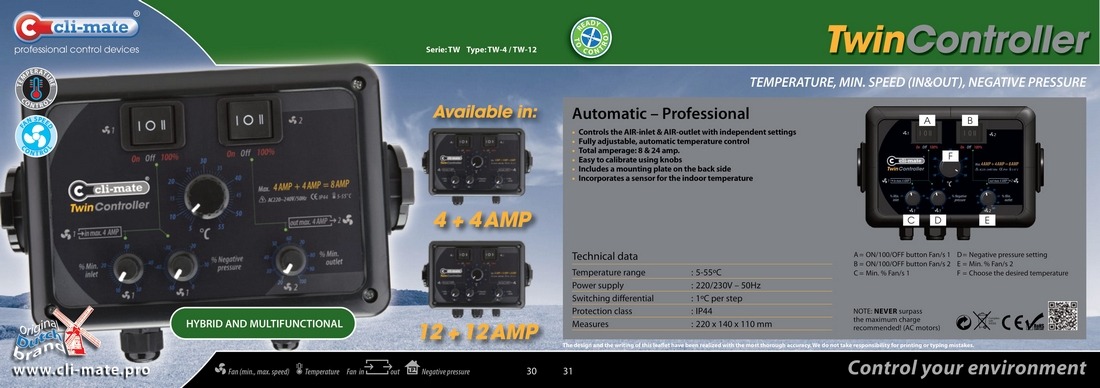
Task: Click the 'Control your environment' slogan
Action: point(967,368)
